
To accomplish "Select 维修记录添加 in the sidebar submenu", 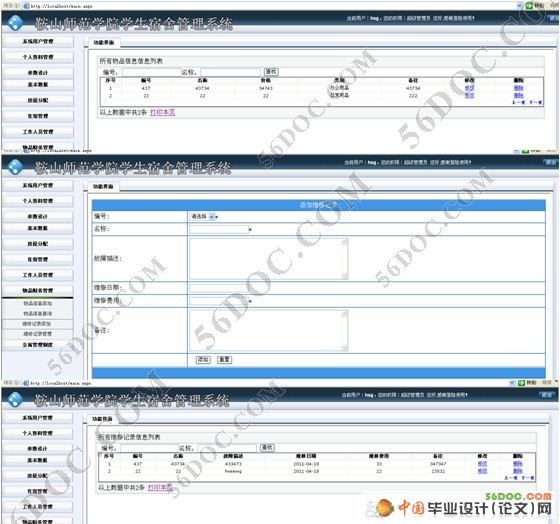I will [38, 324].
